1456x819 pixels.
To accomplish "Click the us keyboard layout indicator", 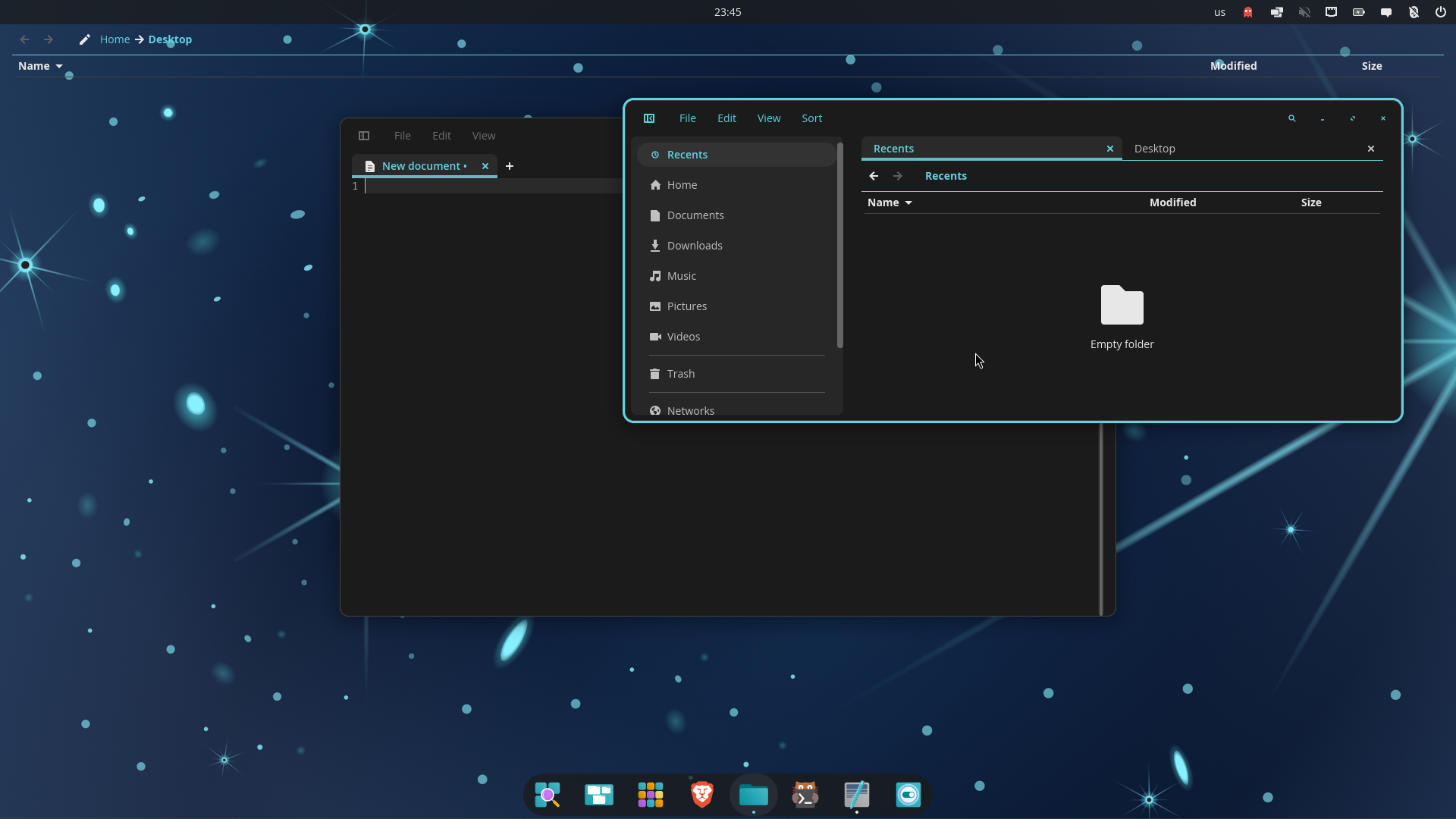I will 1219,12.
